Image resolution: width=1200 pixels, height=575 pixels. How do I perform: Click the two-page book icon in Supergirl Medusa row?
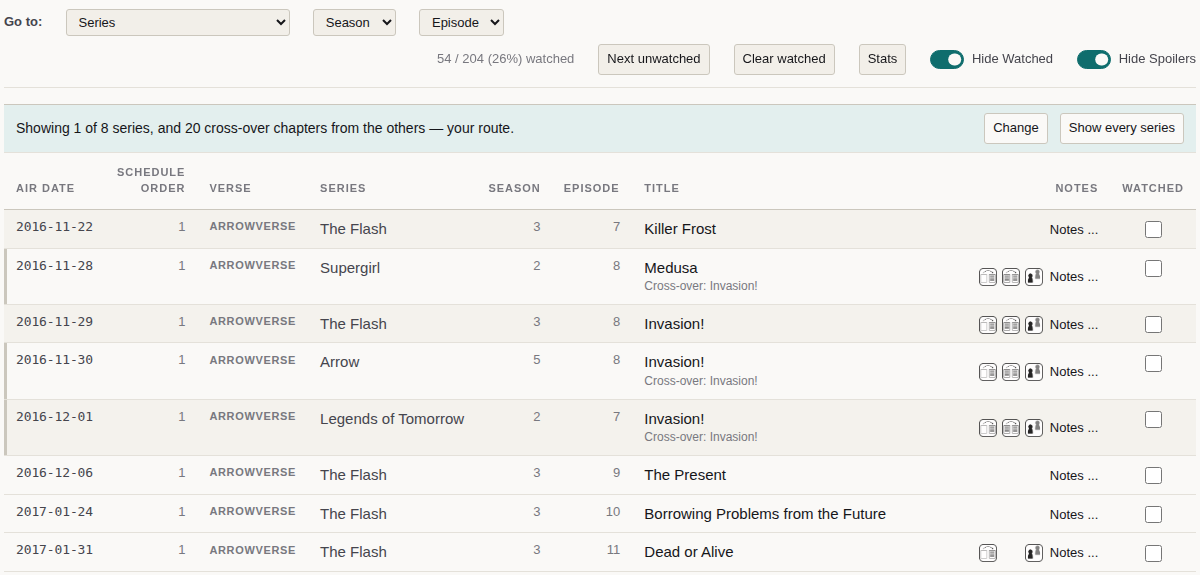pyautogui.click(x=1011, y=277)
